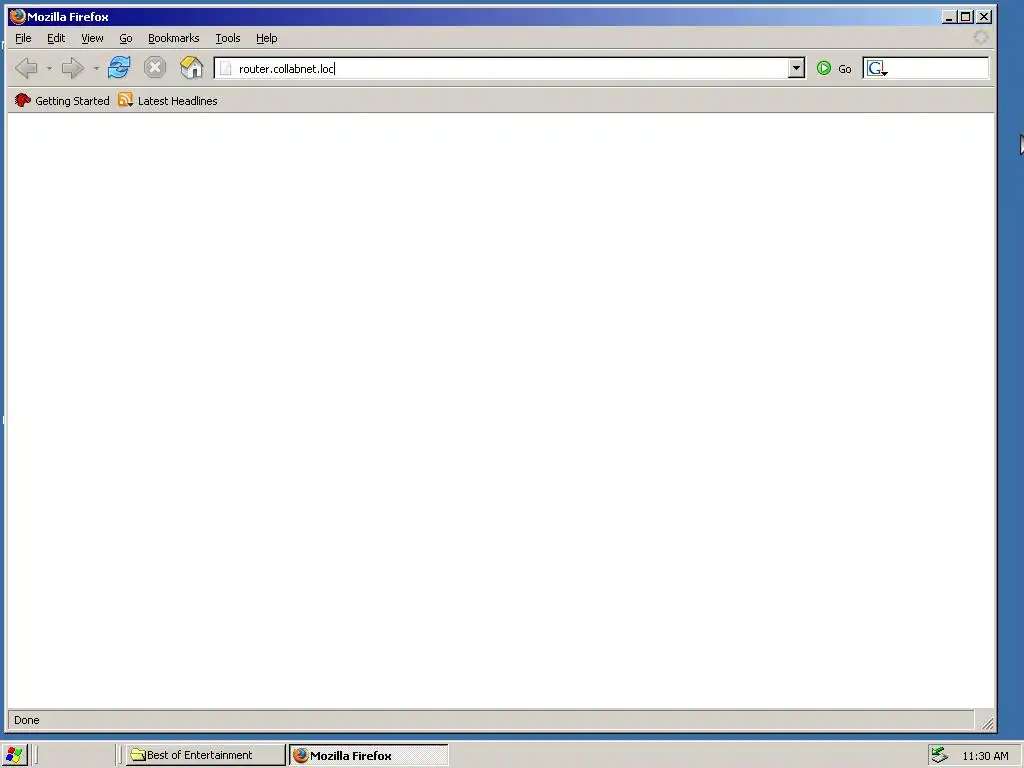1024x768 pixels.
Task: Click the Firefox logo in title bar
Action: coord(18,16)
